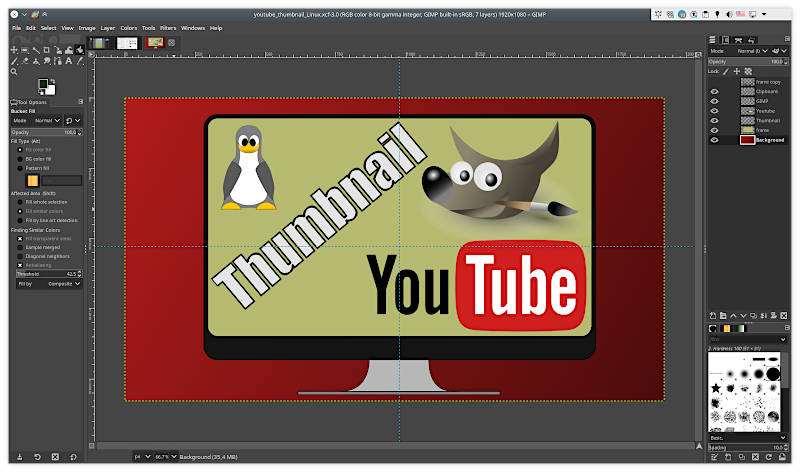This screenshot has height=472, width=800.
Task: Lower the selected layer one step
Action: point(743,315)
